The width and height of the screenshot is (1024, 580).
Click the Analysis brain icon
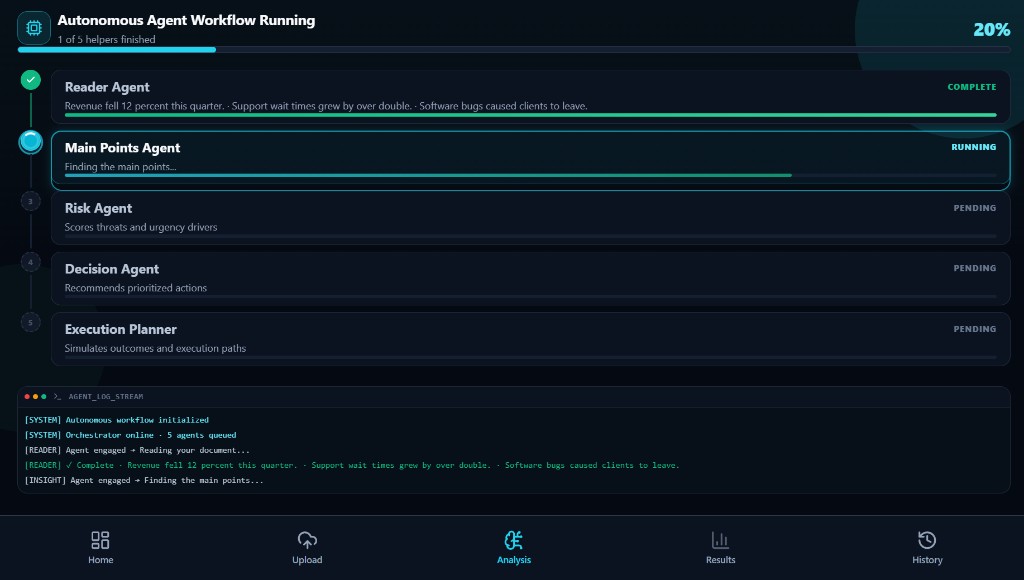[x=514, y=540]
